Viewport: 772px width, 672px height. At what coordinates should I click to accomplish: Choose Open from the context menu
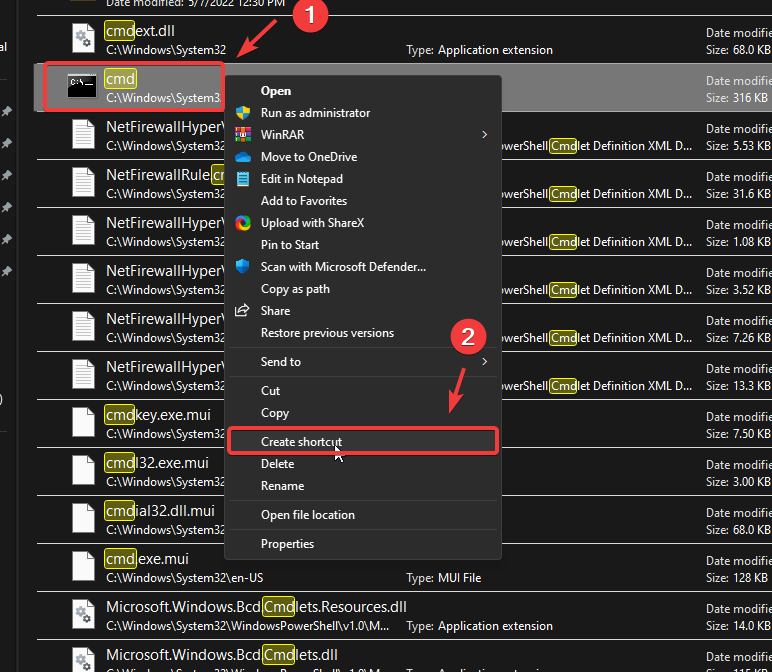[363, 91]
